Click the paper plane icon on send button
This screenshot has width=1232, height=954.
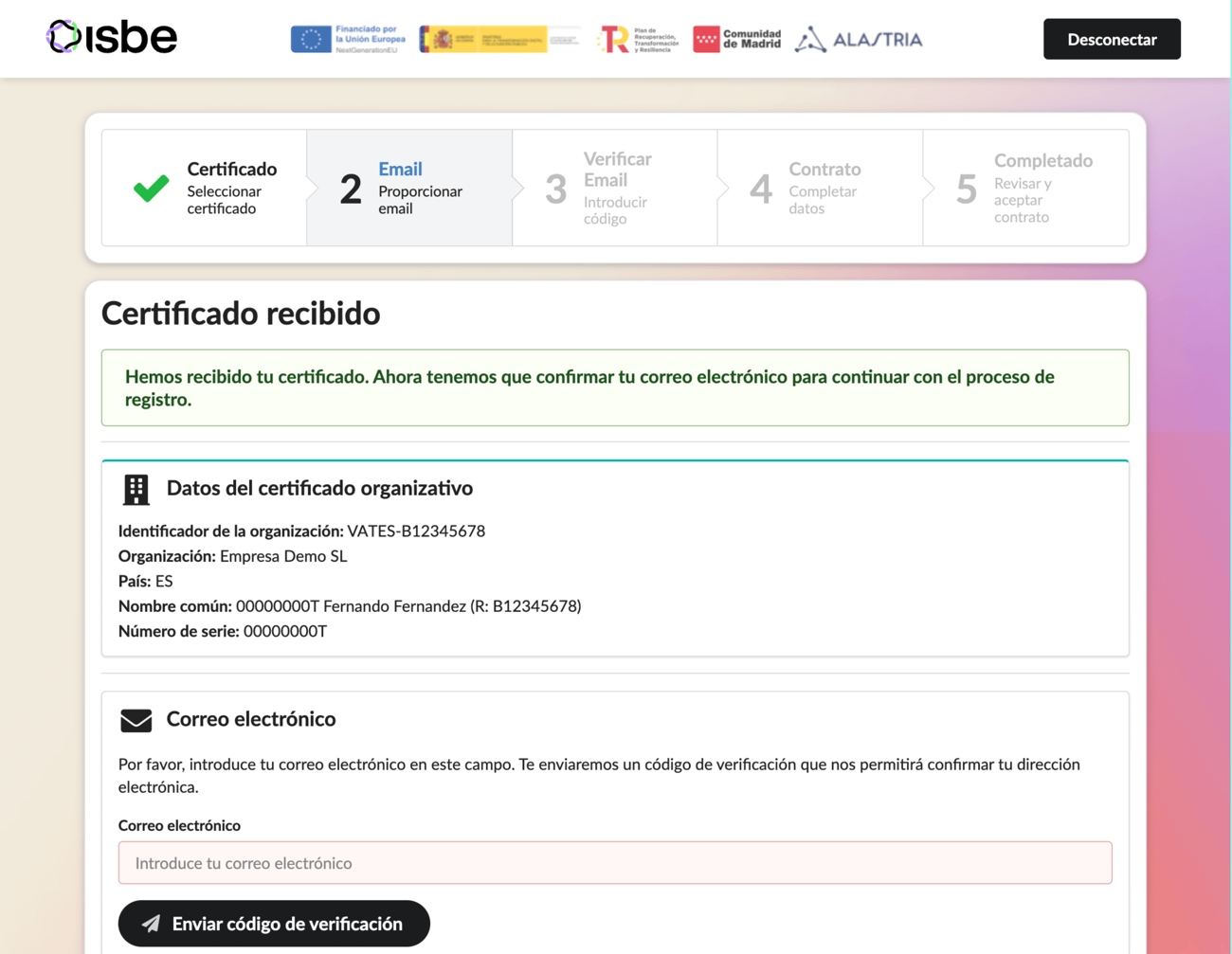pos(151,924)
